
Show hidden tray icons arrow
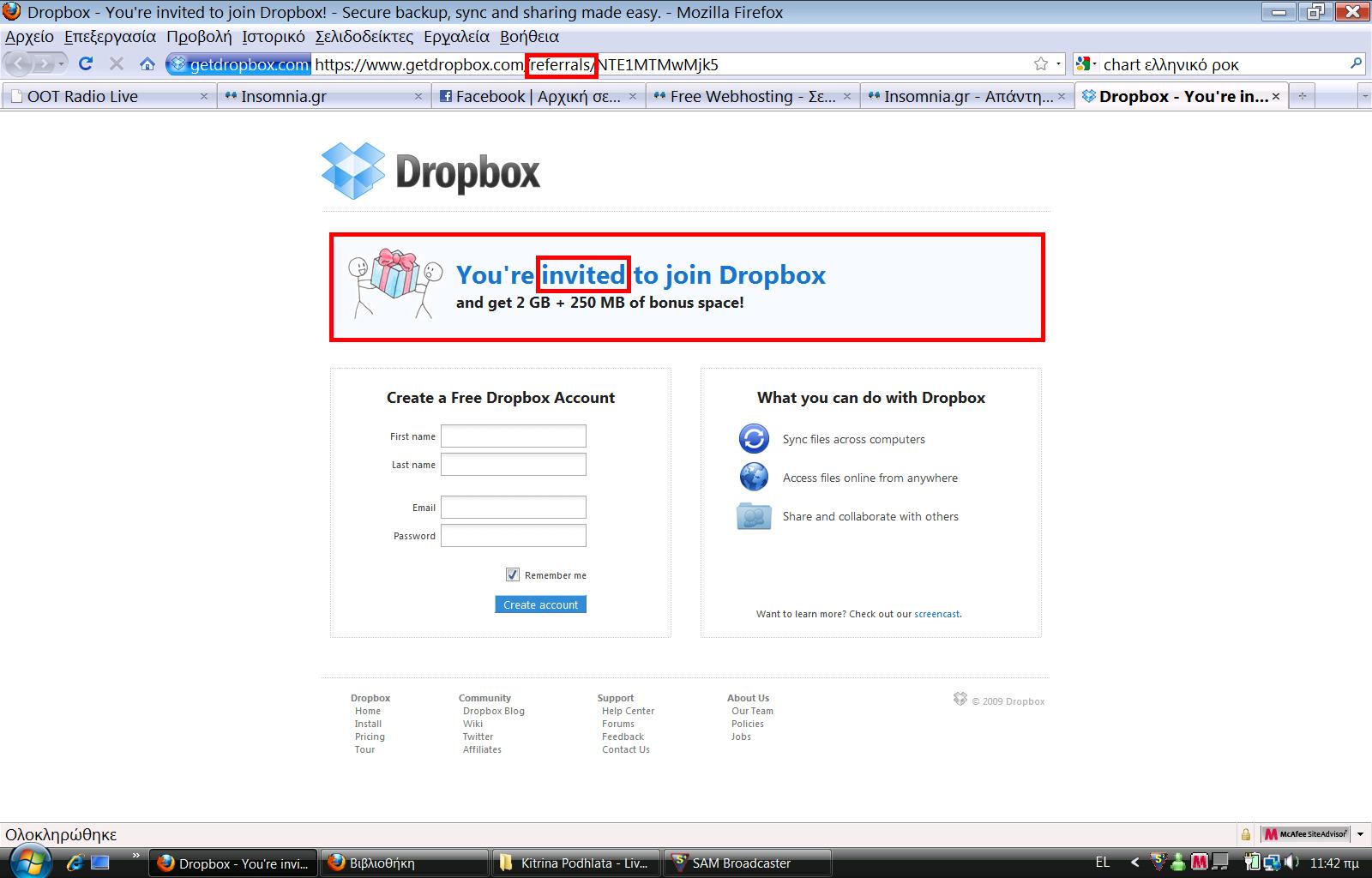pyautogui.click(x=1135, y=863)
